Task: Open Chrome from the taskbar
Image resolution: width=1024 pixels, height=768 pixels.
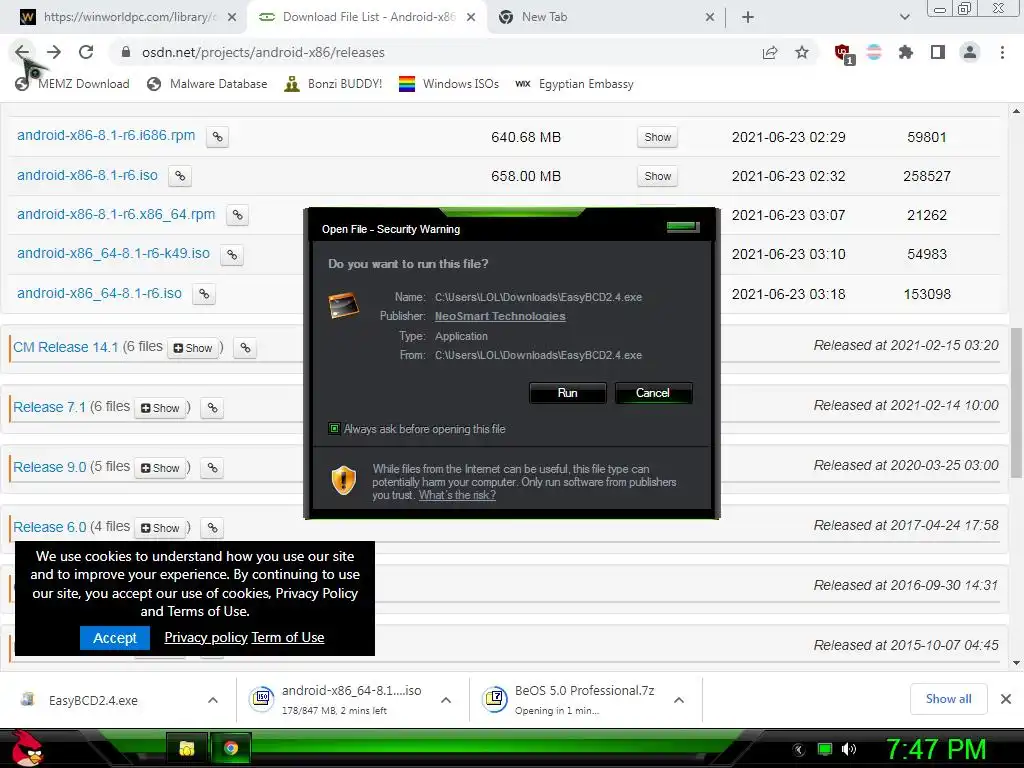Action: [230, 748]
